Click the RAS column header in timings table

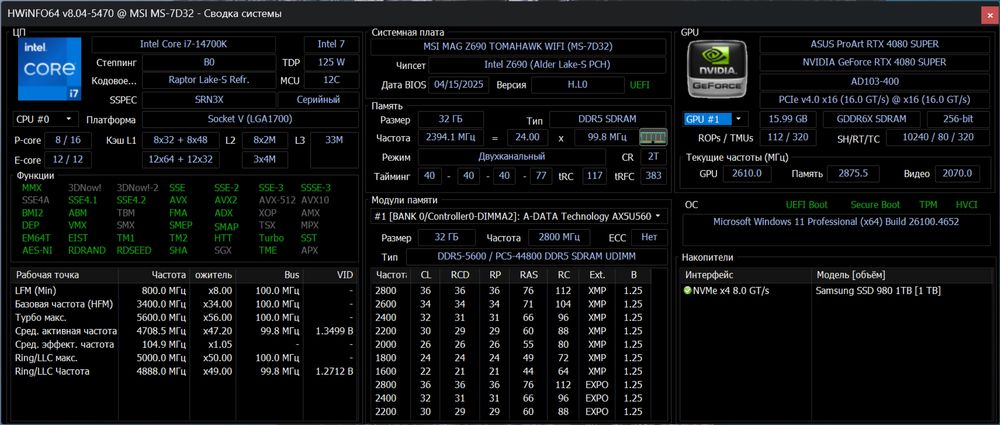(x=527, y=275)
